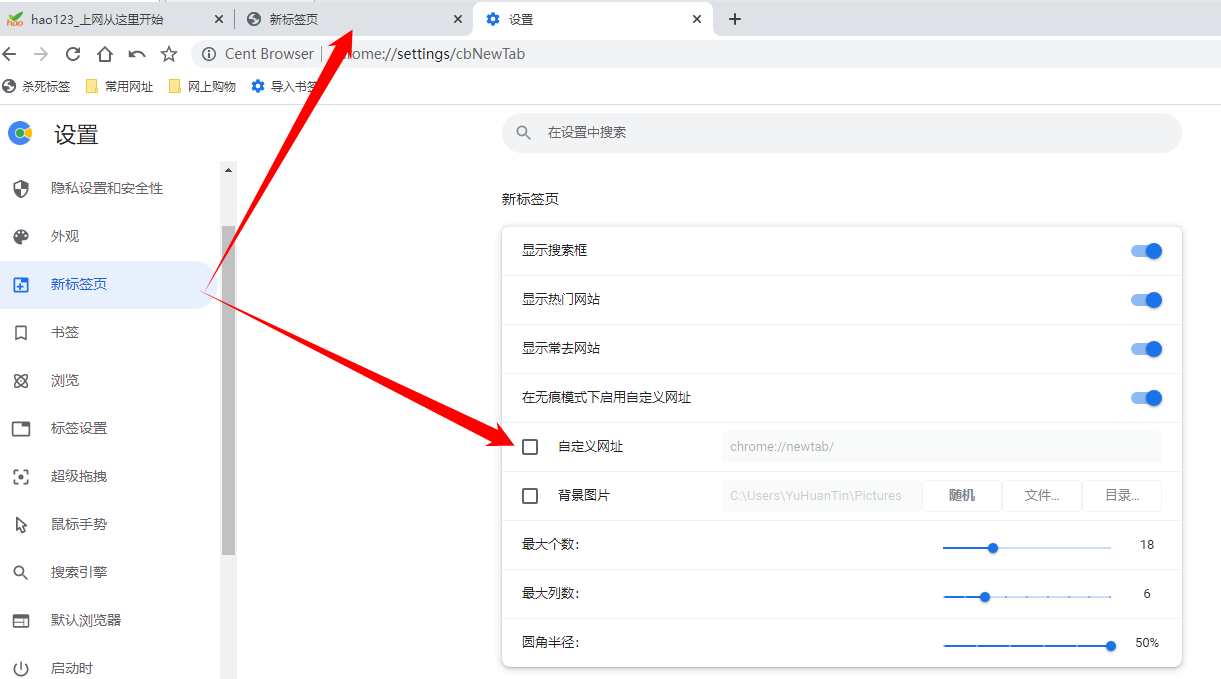The width and height of the screenshot is (1221, 679).
Task: Open a new tab with plus button
Action: click(x=735, y=19)
